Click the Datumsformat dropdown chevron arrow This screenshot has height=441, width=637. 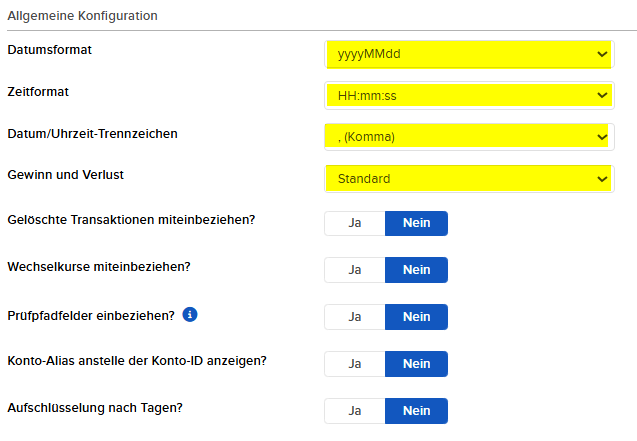pyautogui.click(x=602, y=54)
